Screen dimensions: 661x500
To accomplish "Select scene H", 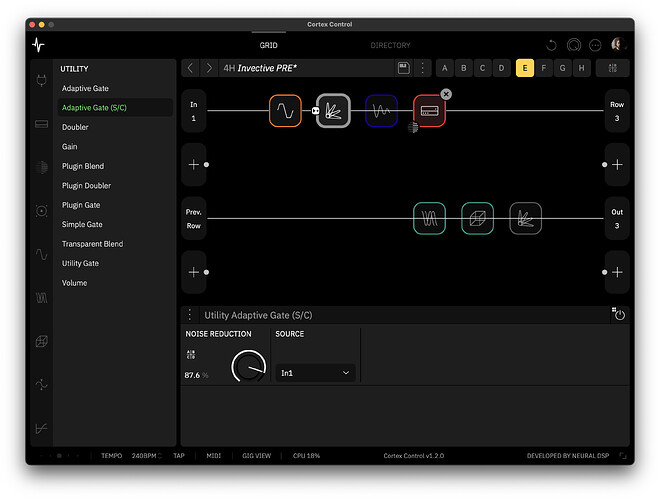I will point(581,68).
